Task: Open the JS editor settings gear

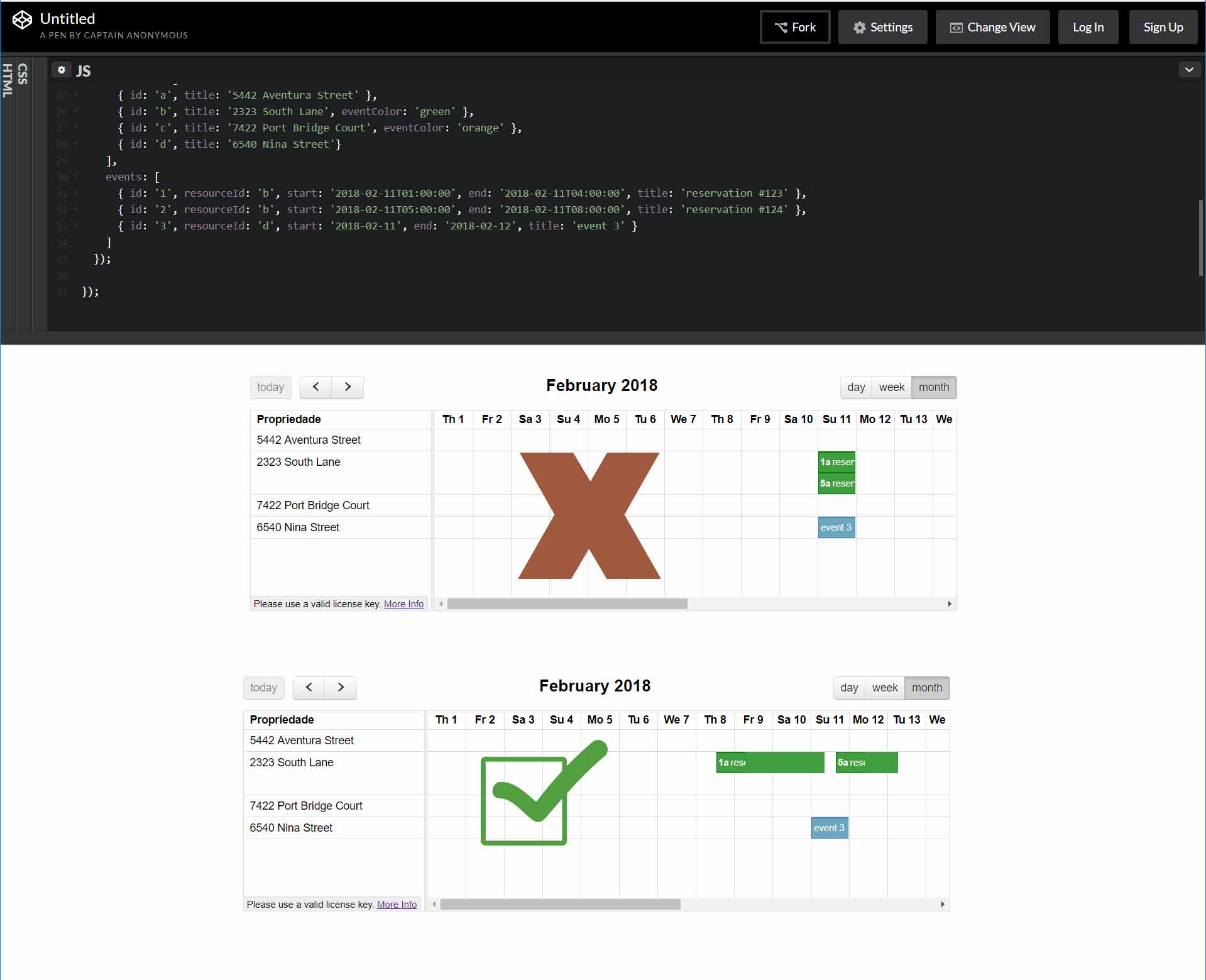Action: click(x=61, y=70)
